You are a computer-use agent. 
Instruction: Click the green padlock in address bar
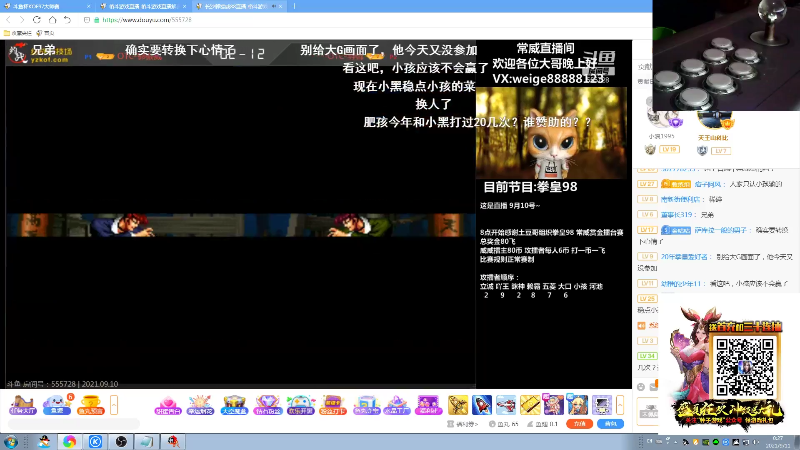(96, 20)
